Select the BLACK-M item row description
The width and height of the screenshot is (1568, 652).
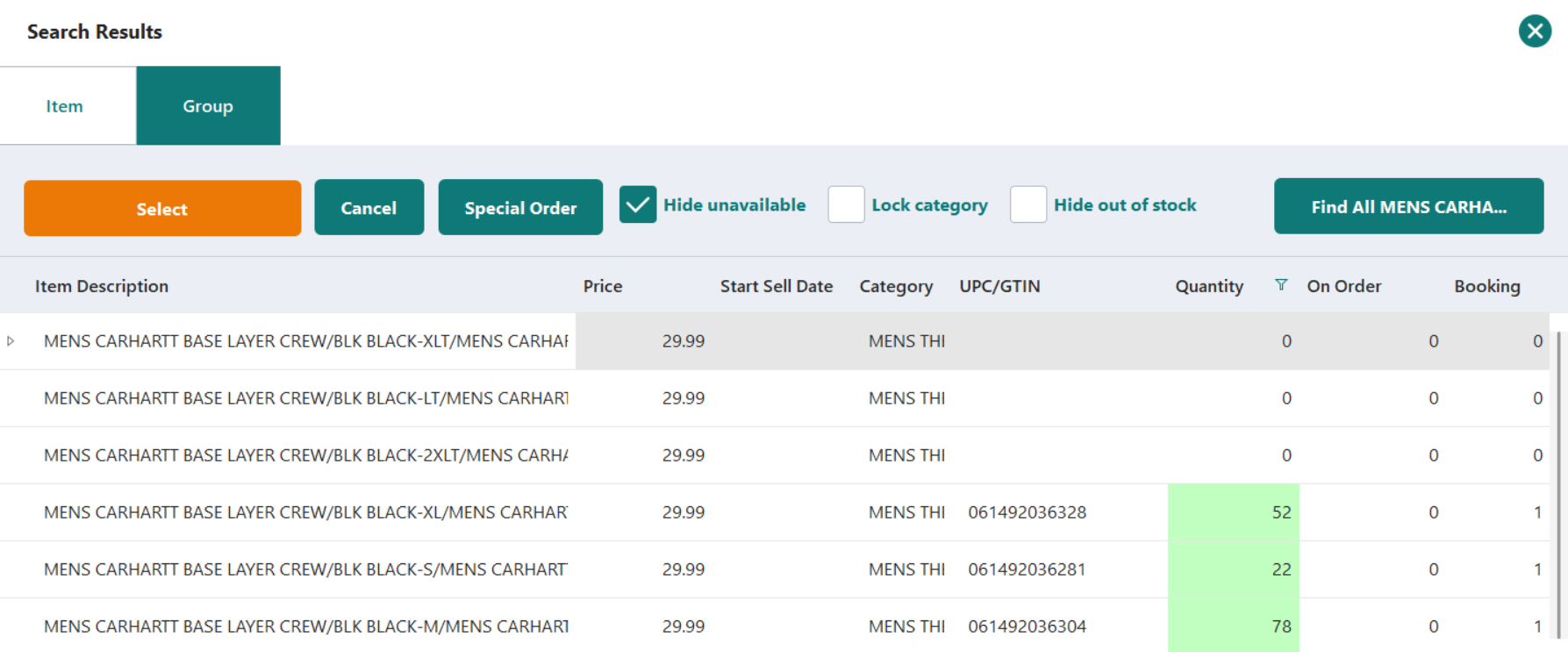pos(306,627)
